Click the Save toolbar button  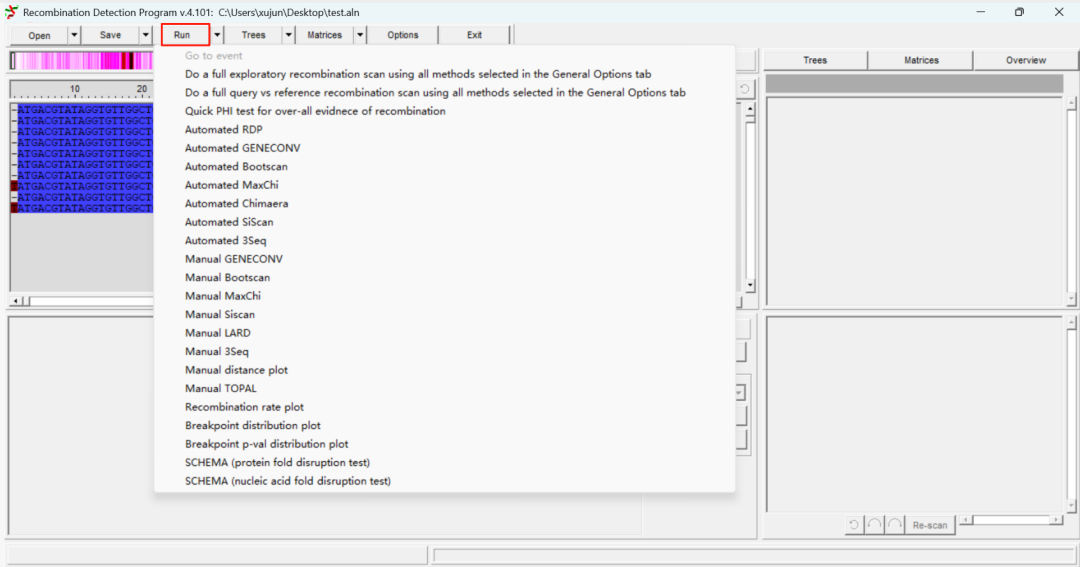pos(110,34)
